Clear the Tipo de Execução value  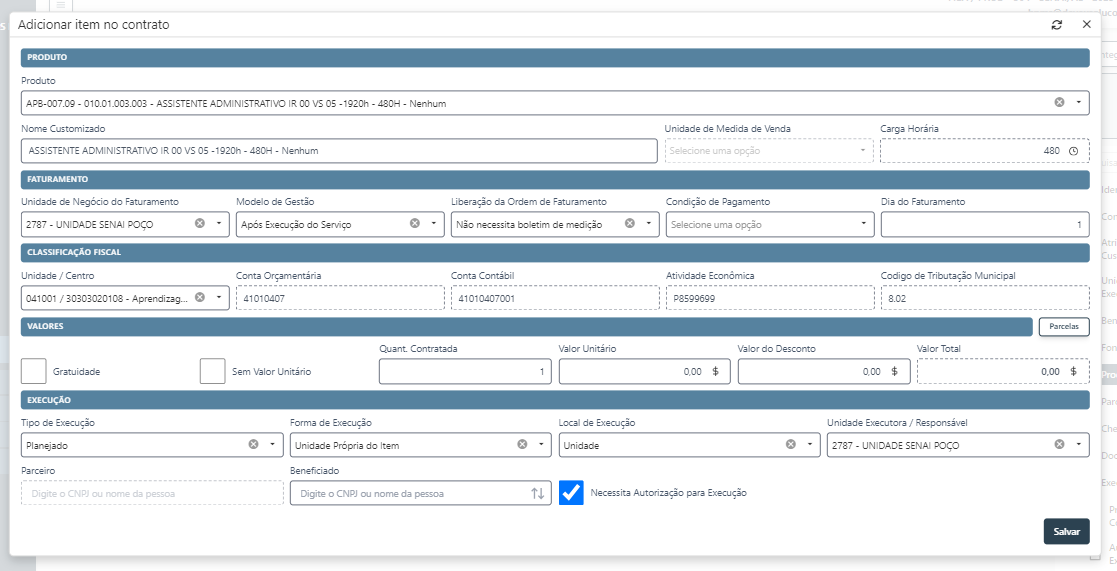pos(253,445)
